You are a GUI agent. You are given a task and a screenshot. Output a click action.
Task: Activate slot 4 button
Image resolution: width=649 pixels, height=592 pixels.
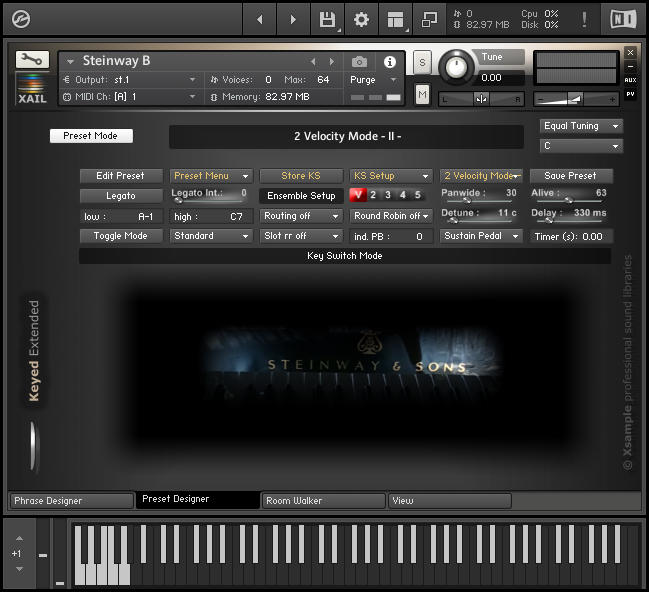(403, 195)
